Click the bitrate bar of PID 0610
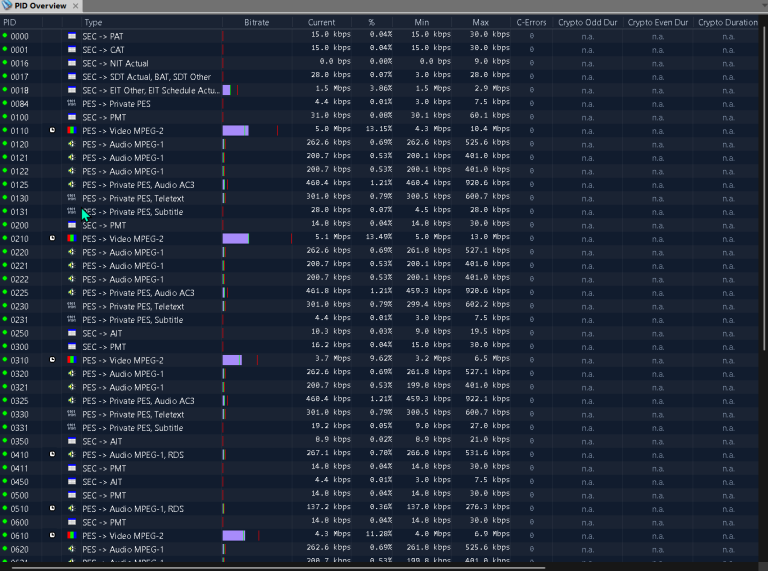The width and height of the screenshot is (768, 571). [x=234, y=535]
